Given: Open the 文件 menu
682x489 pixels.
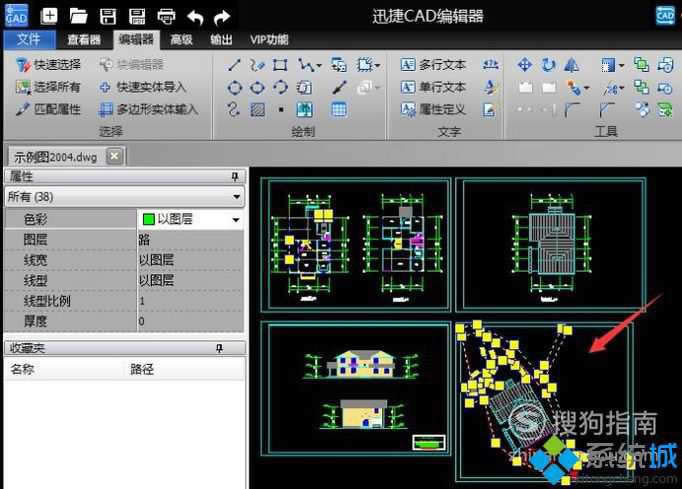Looking at the screenshot, I should click(29, 40).
